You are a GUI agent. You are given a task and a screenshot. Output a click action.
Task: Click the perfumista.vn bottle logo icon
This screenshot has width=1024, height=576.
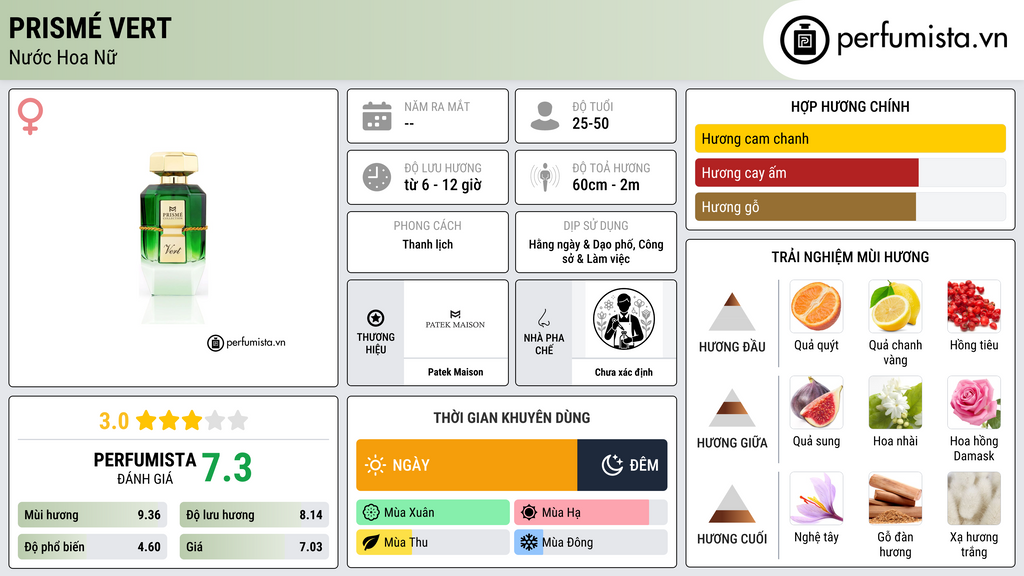pyautogui.click(x=804, y=40)
